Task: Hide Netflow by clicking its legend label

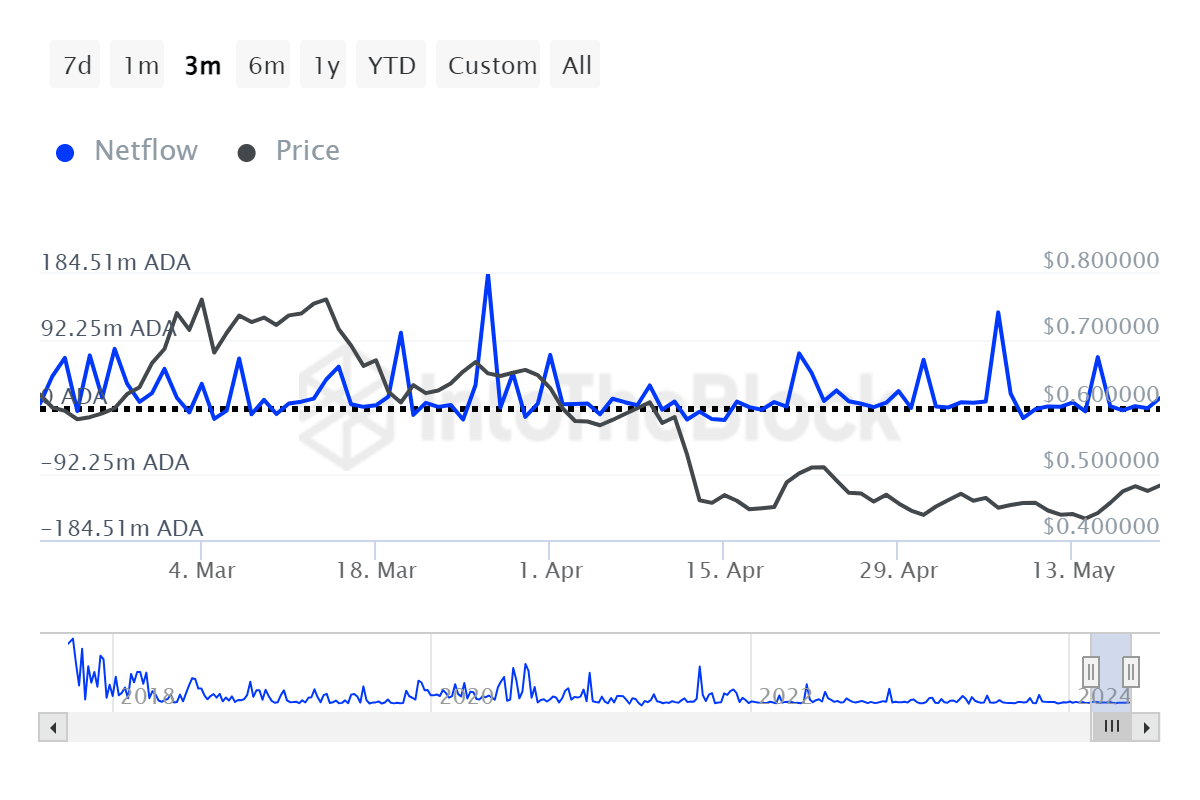Action: tap(146, 150)
